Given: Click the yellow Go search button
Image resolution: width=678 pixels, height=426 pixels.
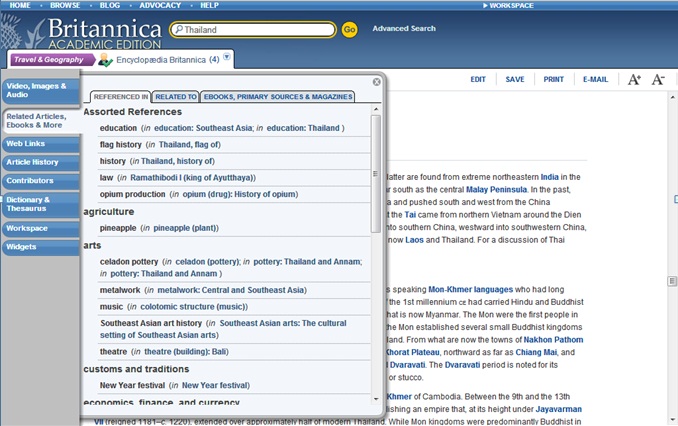Looking at the screenshot, I should click(349, 29).
